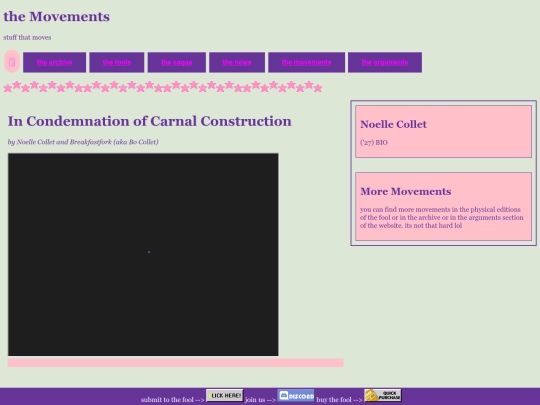The width and height of the screenshot is (540, 405).
Task: Open the archive page
Action: pos(54,62)
